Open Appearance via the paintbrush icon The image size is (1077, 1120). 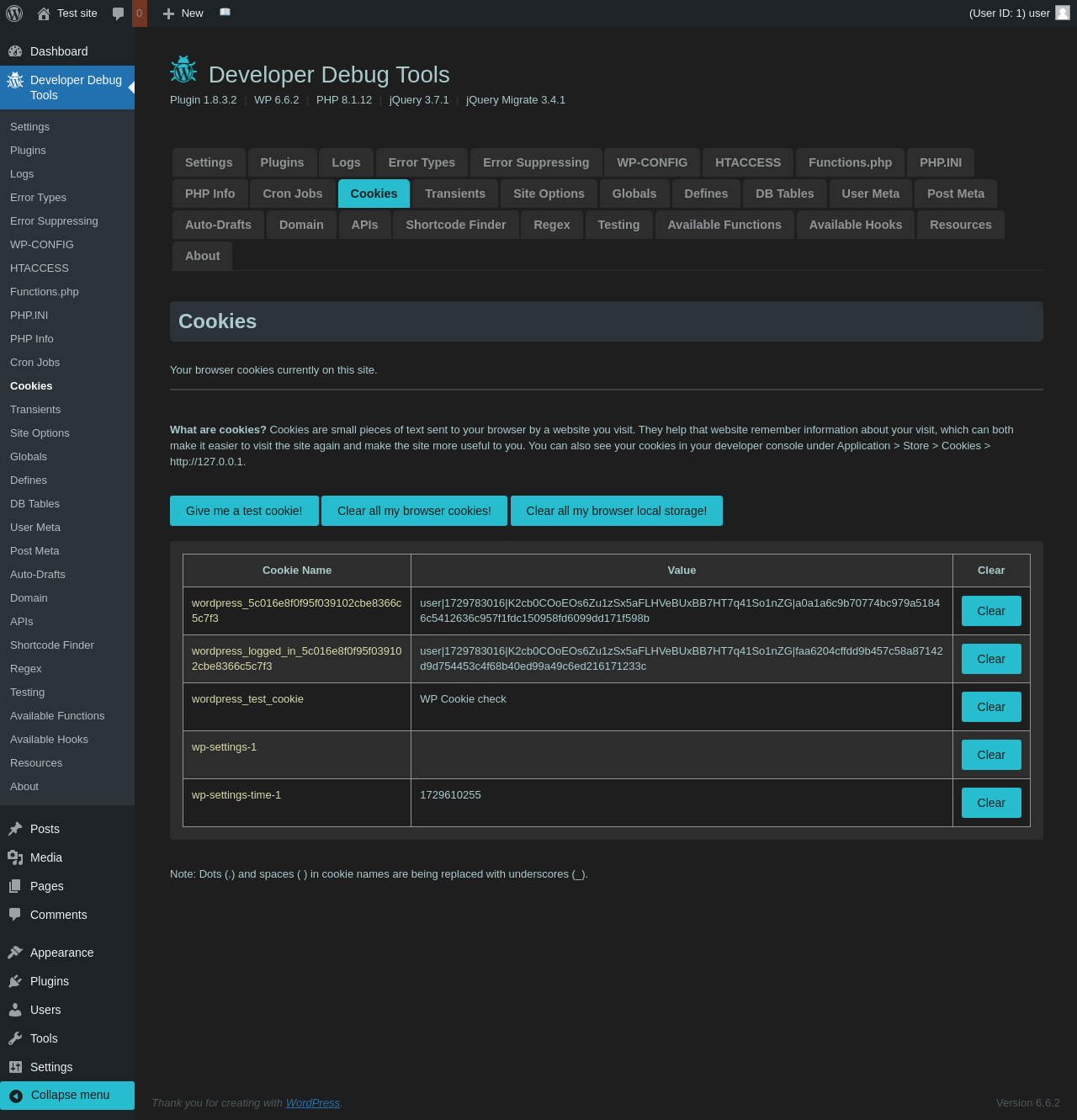(15, 953)
